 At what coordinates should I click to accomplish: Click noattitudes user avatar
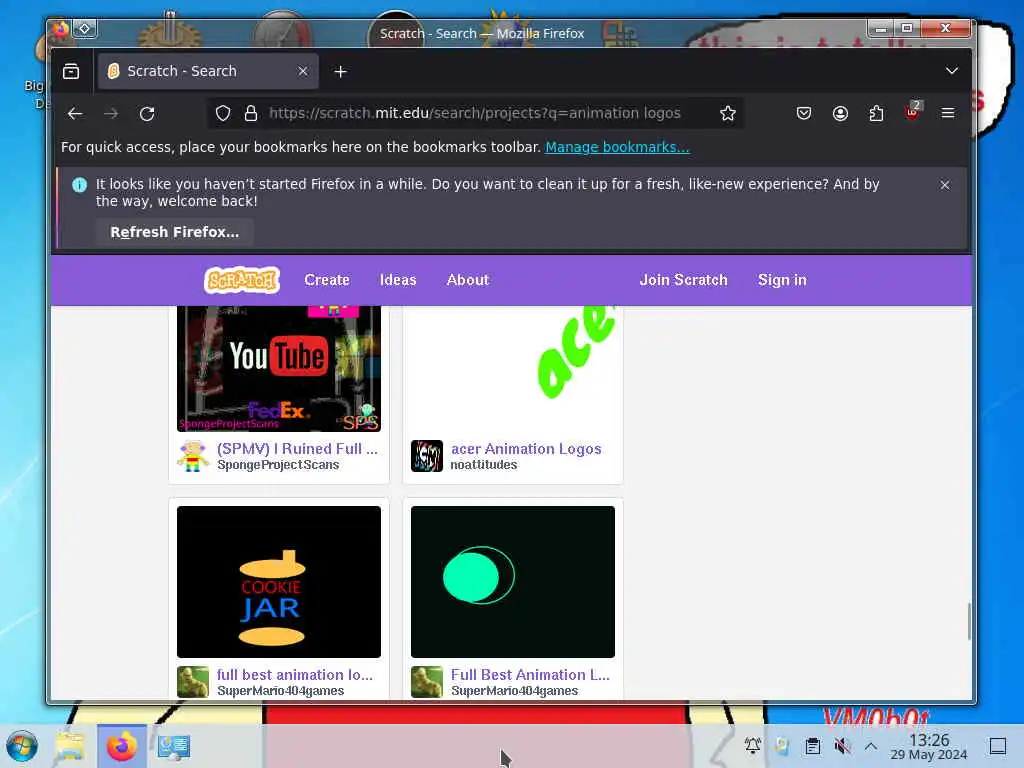427,456
